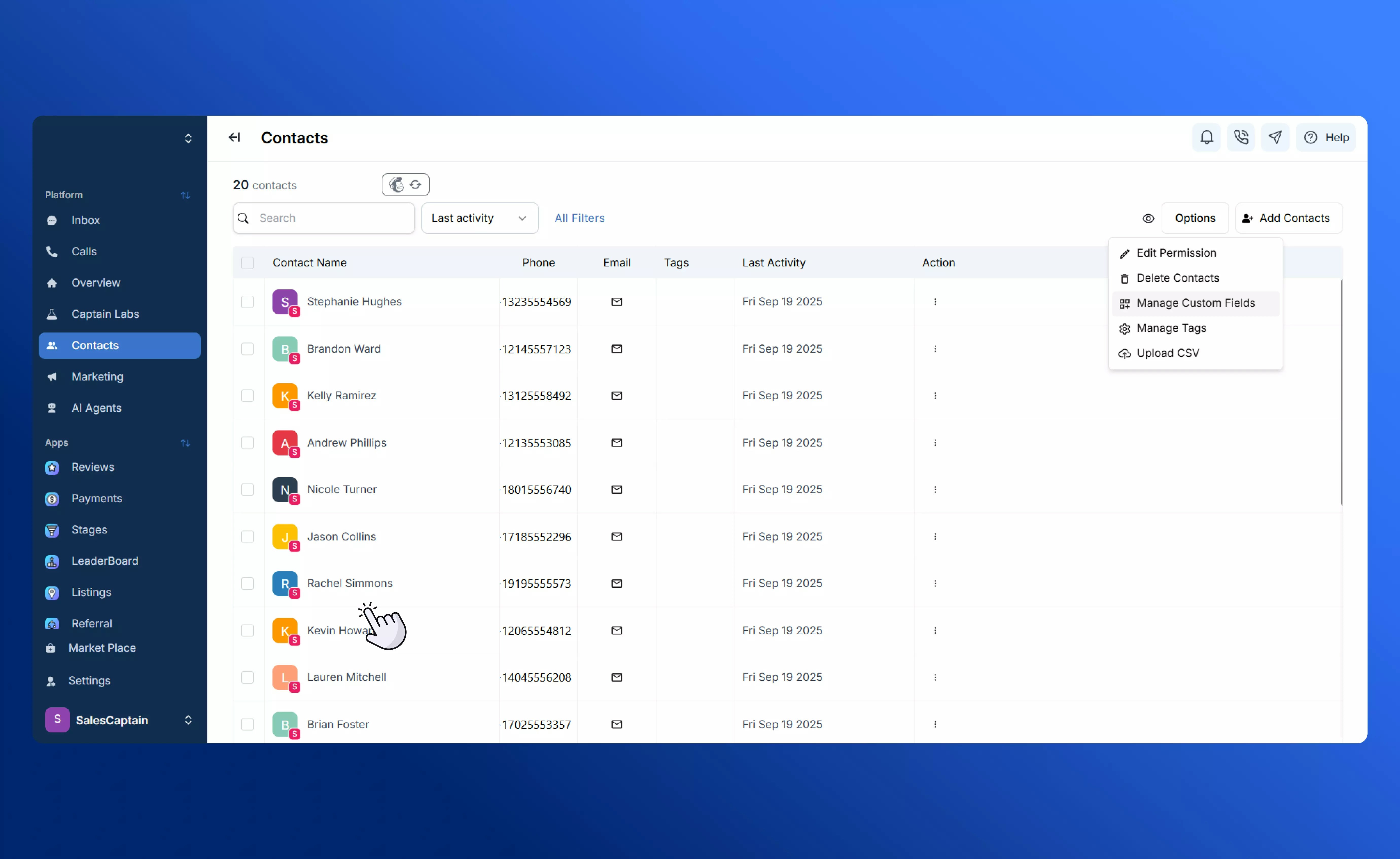The width and height of the screenshot is (1400, 859).
Task: Click the paper plane send icon
Action: tap(1275, 137)
